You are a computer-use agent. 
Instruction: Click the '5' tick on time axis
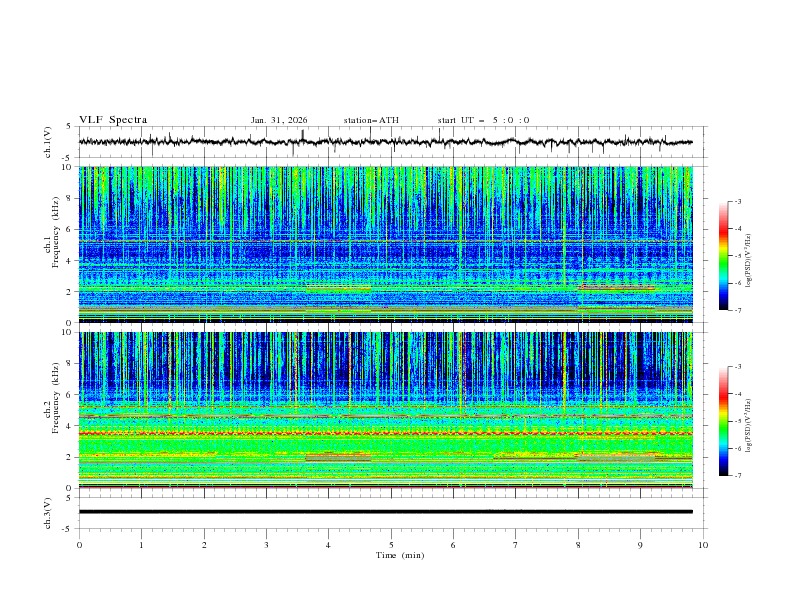coord(391,545)
